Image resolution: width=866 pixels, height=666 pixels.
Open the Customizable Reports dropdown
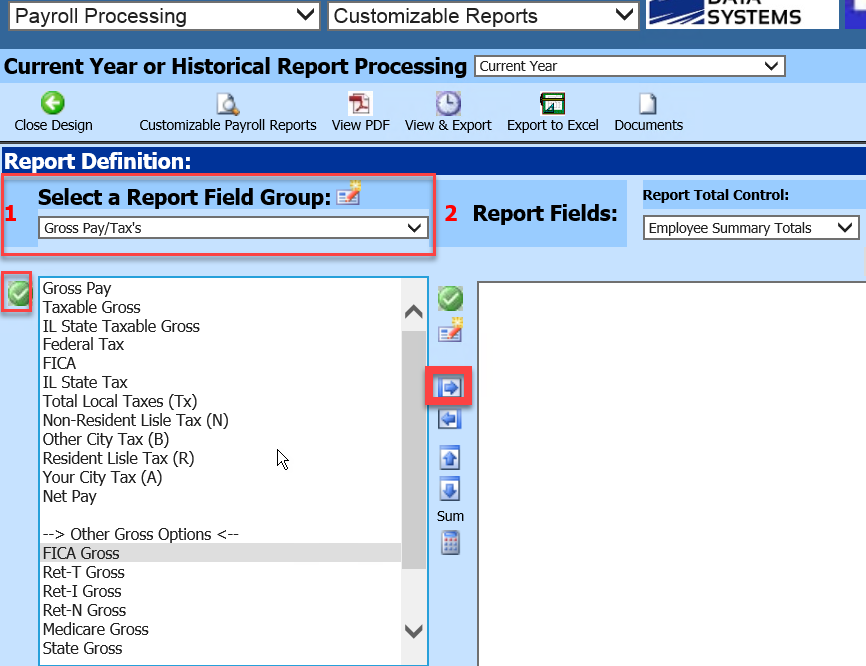(x=483, y=16)
